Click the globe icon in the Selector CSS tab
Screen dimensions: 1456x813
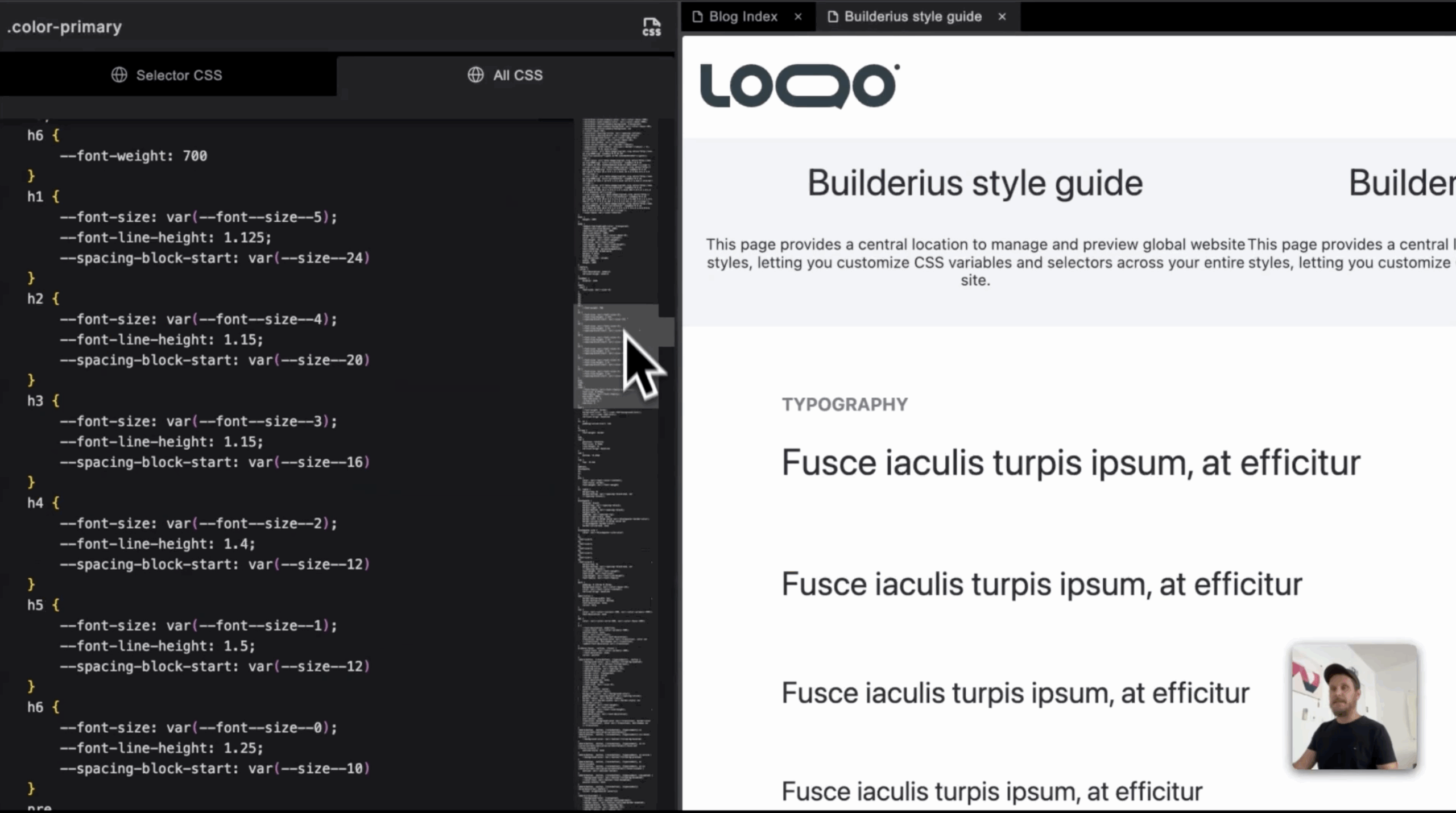pos(119,75)
